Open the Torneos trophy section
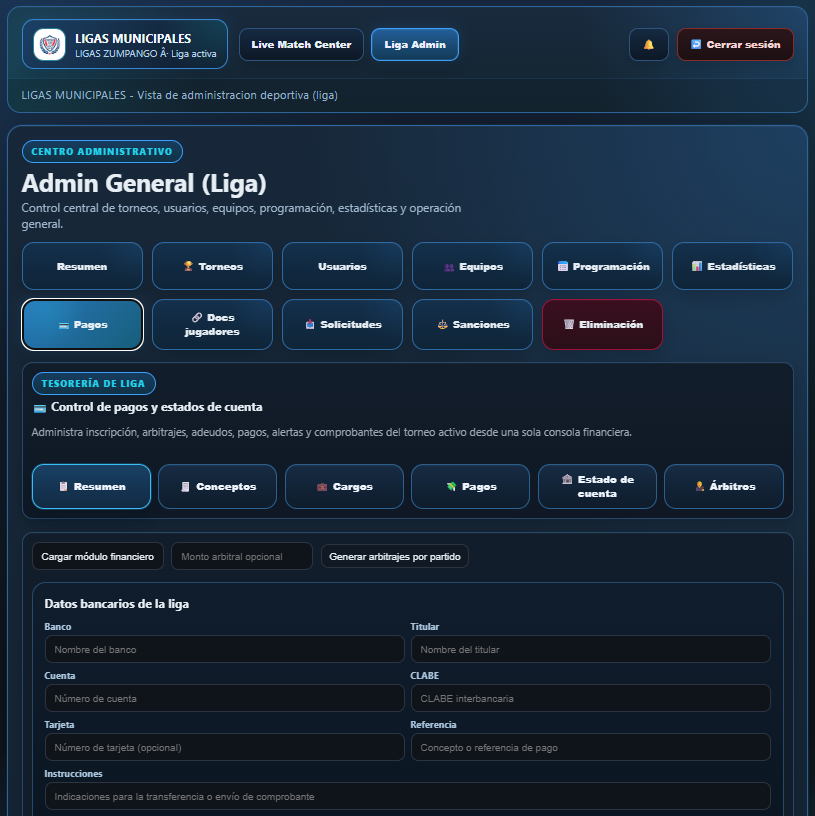The width and height of the screenshot is (815, 816). (x=212, y=266)
